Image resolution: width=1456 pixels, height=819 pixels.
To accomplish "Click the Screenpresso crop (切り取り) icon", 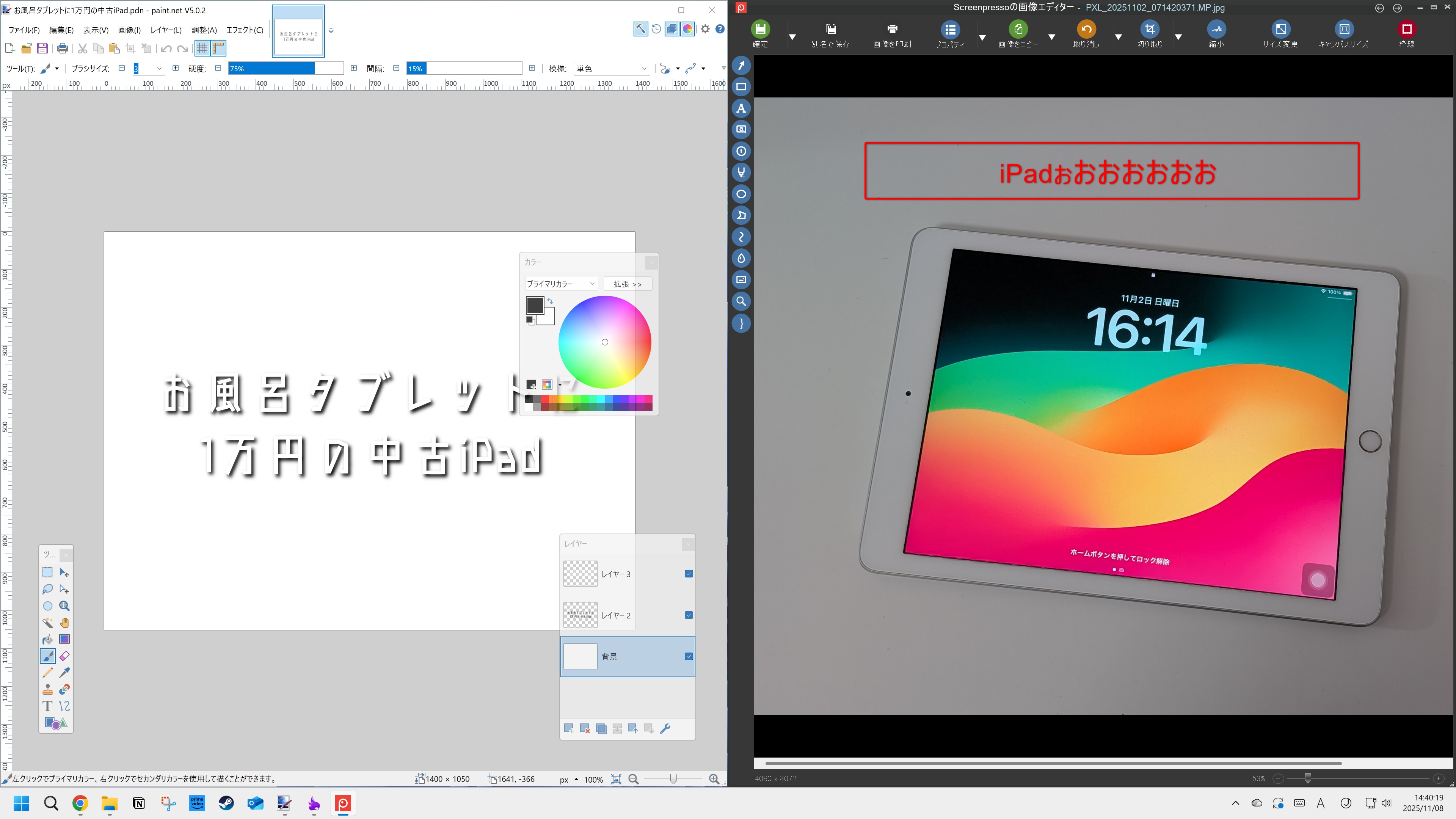I will click(x=1149, y=30).
